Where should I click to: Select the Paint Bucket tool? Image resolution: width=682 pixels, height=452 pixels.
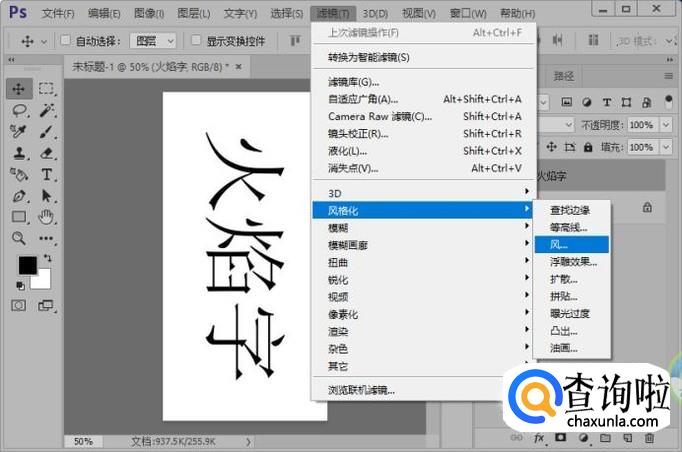pyautogui.click(x=19, y=174)
